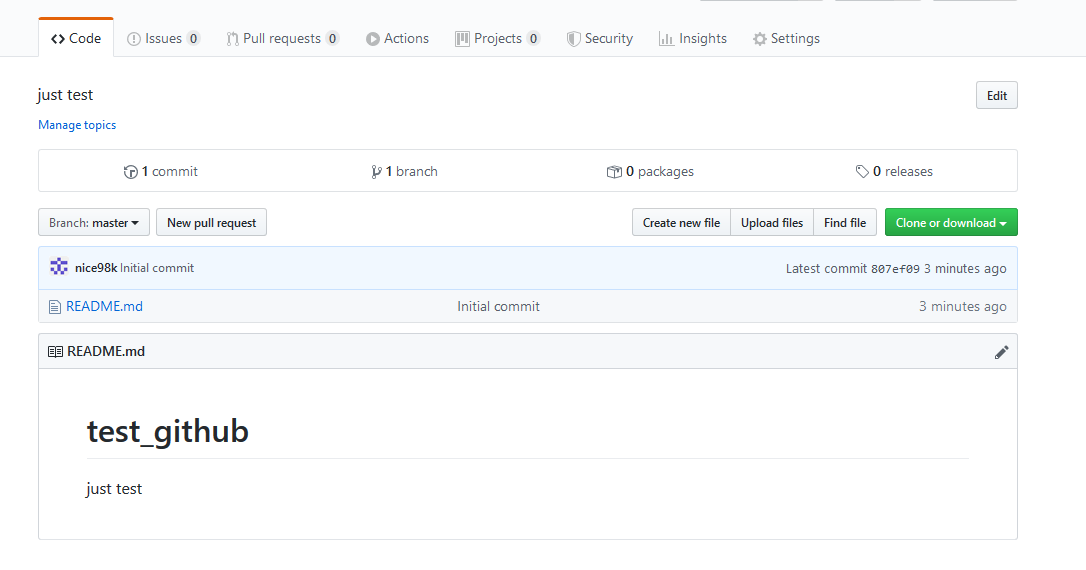Click the Pull requests merge icon
Screen dimensions: 1086x570
point(233,39)
